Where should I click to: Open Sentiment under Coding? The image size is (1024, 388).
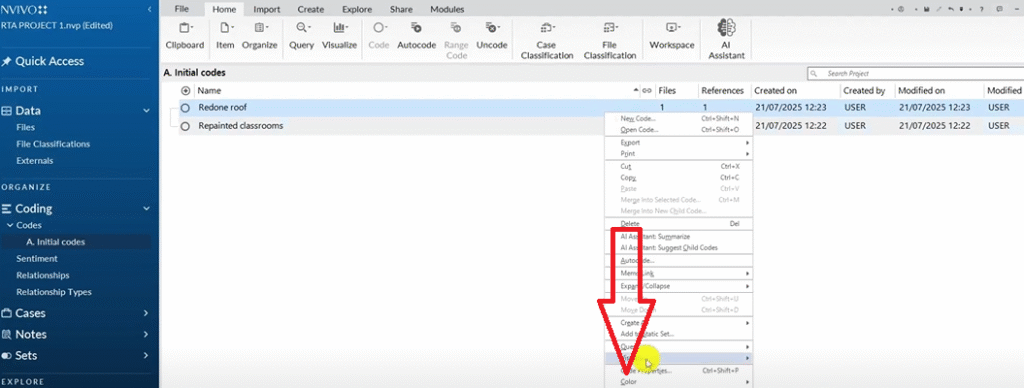(x=37, y=259)
